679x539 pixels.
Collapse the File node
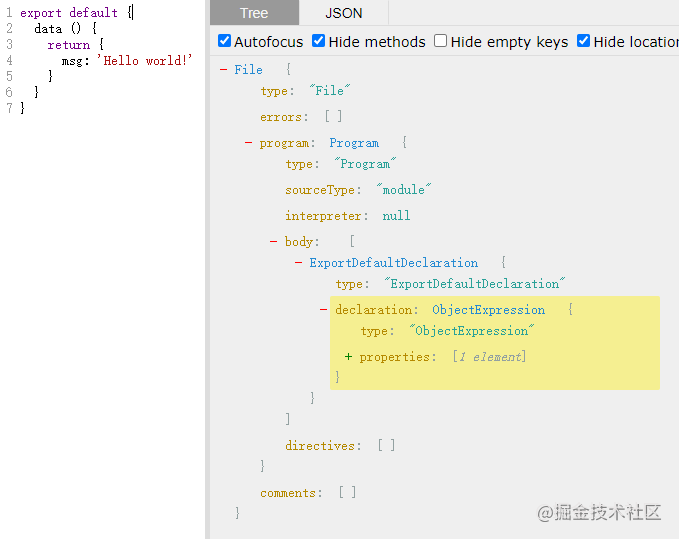click(223, 69)
